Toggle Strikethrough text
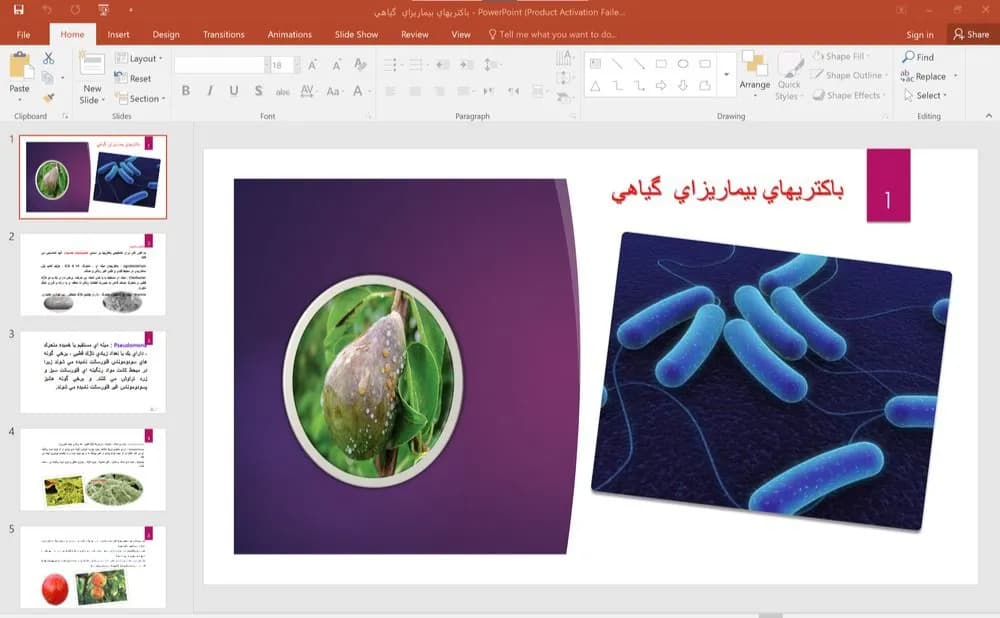This screenshot has width=1000, height=618. pos(283,91)
